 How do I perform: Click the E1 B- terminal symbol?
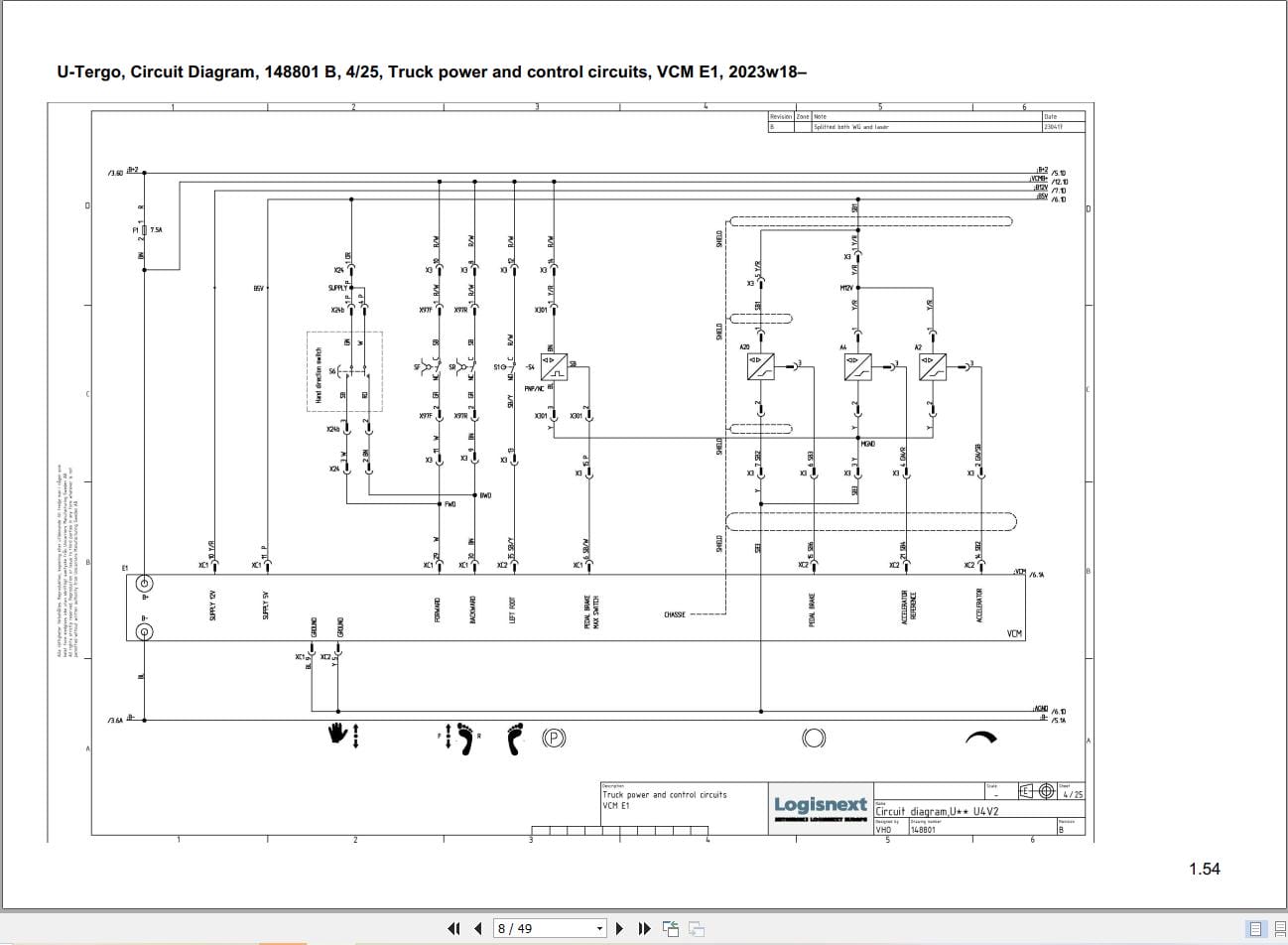144,630
